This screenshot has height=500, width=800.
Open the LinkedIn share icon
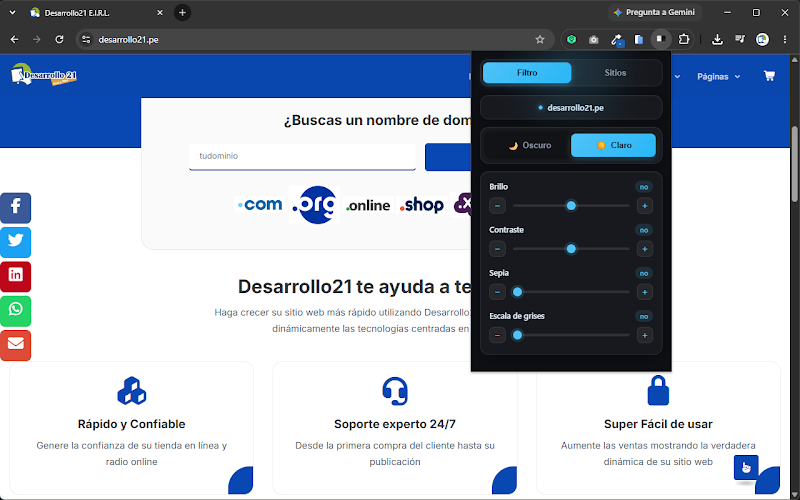pos(15,276)
